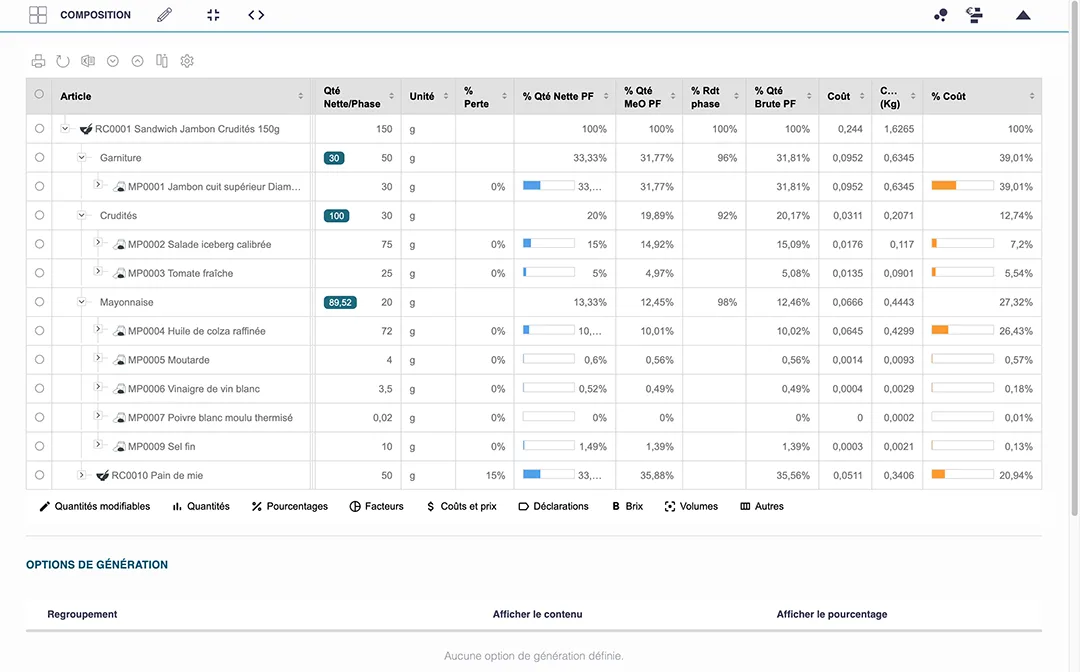The height and width of the screenshot is (672, 1080).
Task: Click ingredient icon of MP0004 Huile
Action: coord(119,331)
